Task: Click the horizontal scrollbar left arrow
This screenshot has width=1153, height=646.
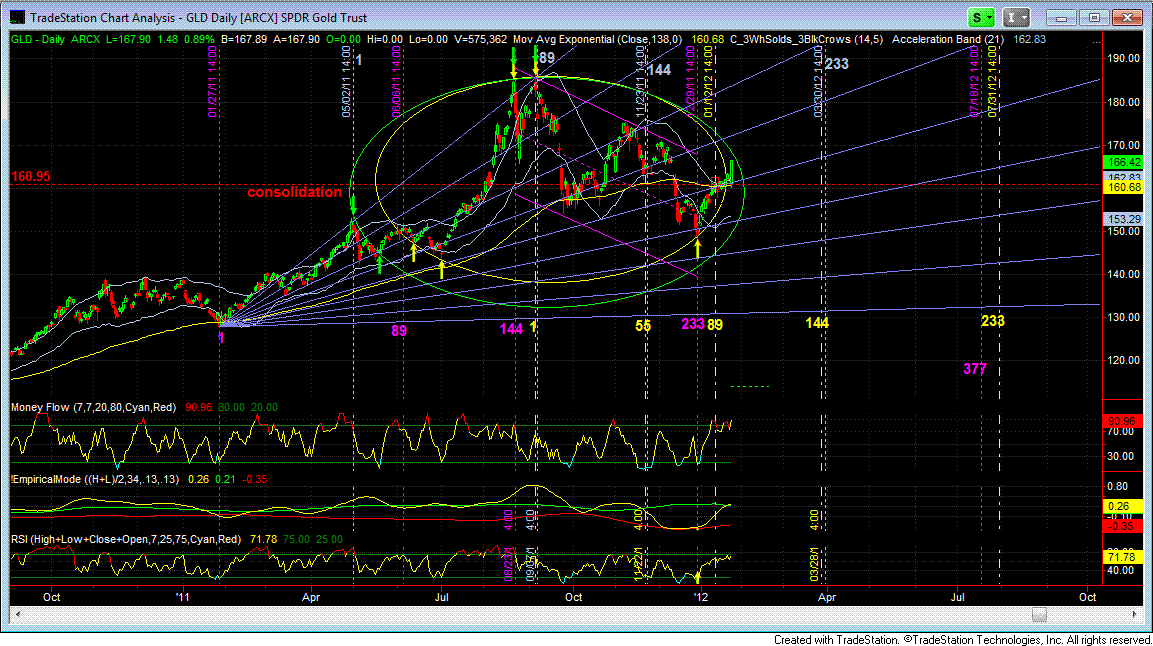Action: point(17,614)
